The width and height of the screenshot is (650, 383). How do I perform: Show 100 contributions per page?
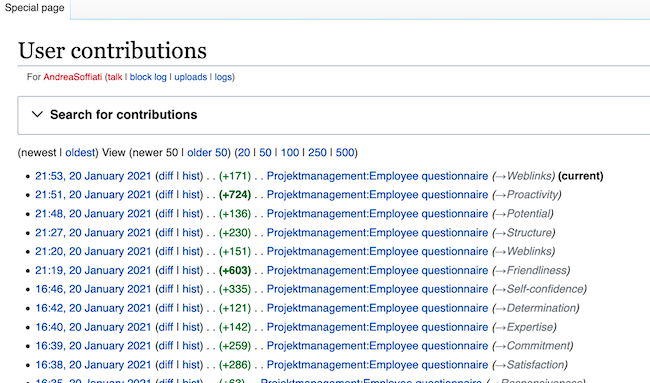tap(290, 153)
